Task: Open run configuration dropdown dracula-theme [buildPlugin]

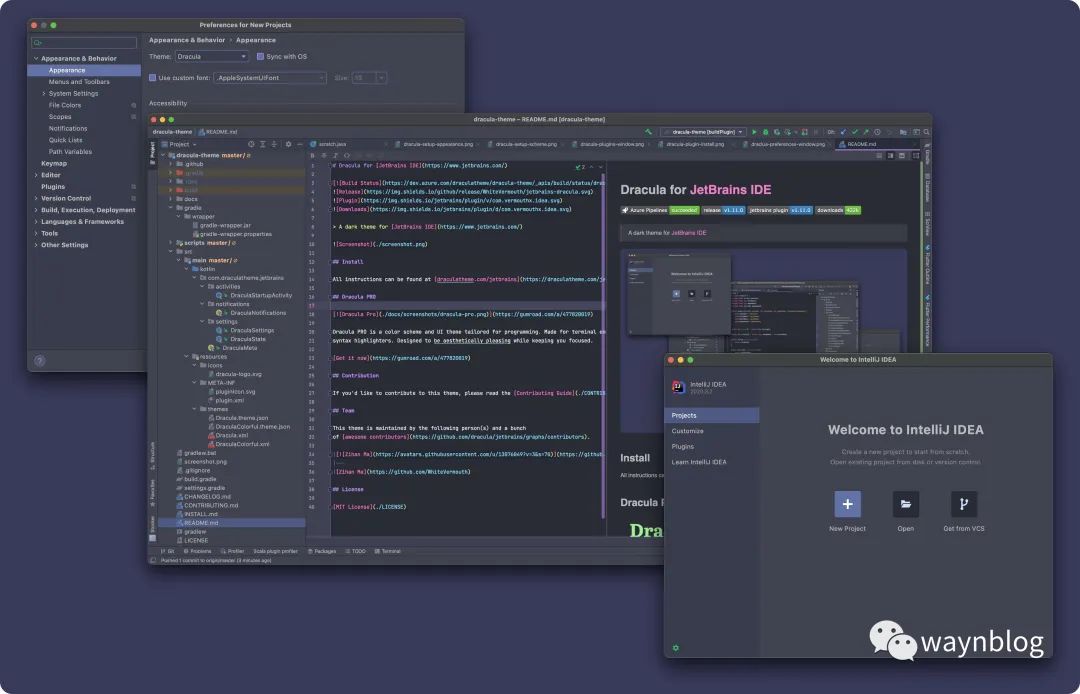Action: (x=704, y=132)
